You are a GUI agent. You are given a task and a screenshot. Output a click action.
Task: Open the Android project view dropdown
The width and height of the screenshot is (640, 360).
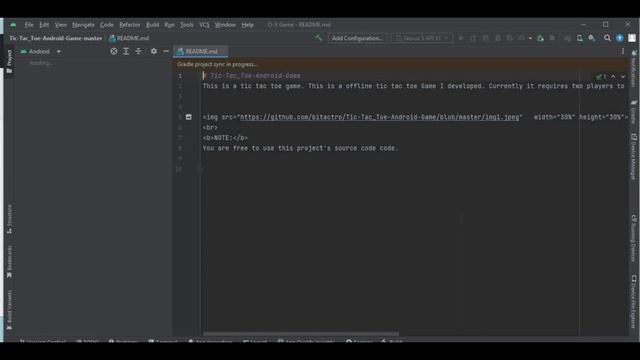click(x=40, y=51)
